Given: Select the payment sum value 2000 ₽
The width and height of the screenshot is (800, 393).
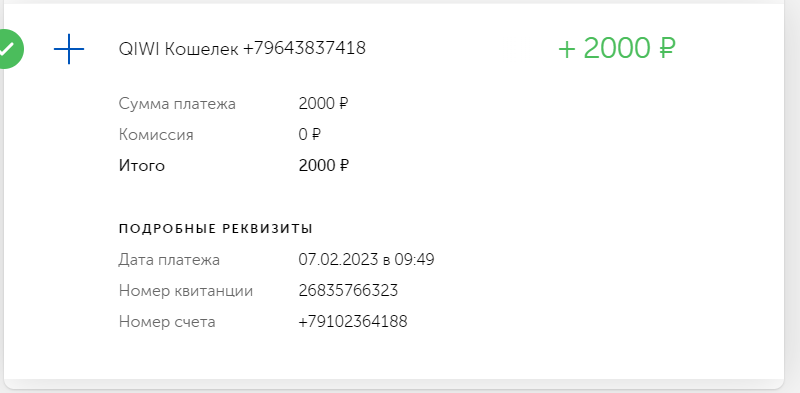Looking at the screenshot, I should click(x=323, y=104).
